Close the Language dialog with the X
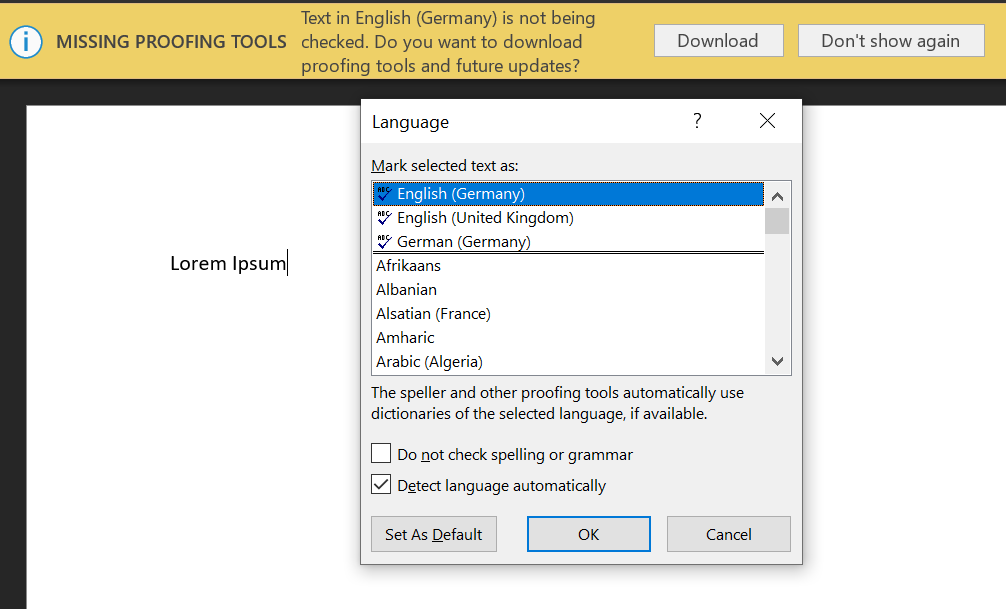The height and width of the screenshot is (609, 1006). coord(767,121)
